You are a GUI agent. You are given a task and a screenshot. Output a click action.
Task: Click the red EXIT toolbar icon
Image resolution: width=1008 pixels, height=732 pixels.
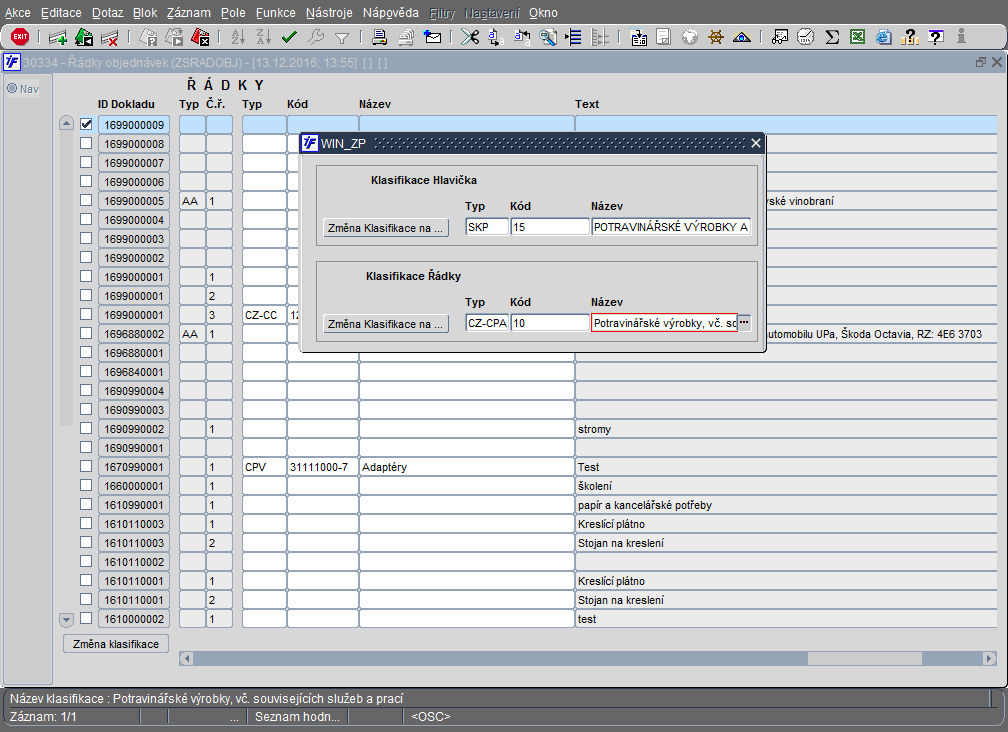[x=20, y=37]
